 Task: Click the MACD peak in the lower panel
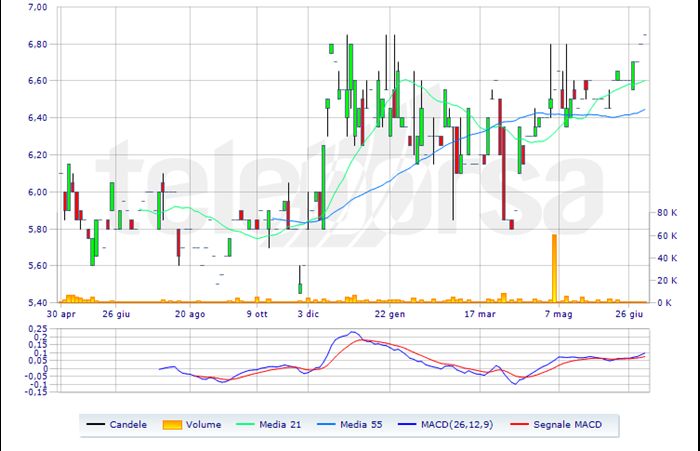(353, 332)
